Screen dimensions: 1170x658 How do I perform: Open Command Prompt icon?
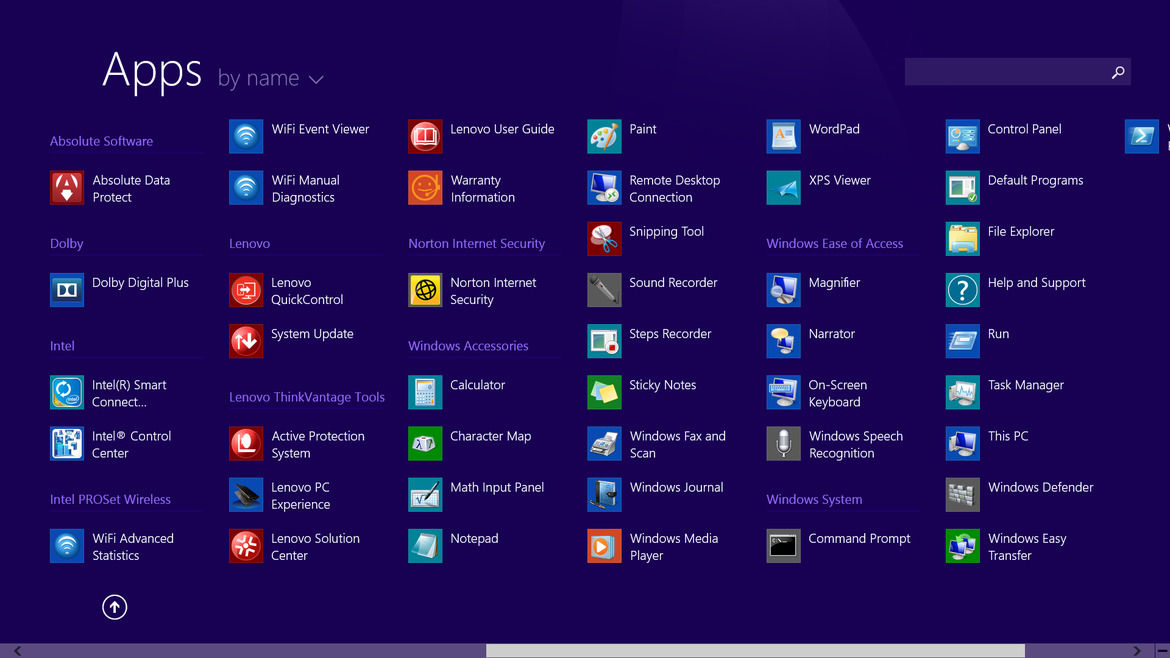coord(783,546)
